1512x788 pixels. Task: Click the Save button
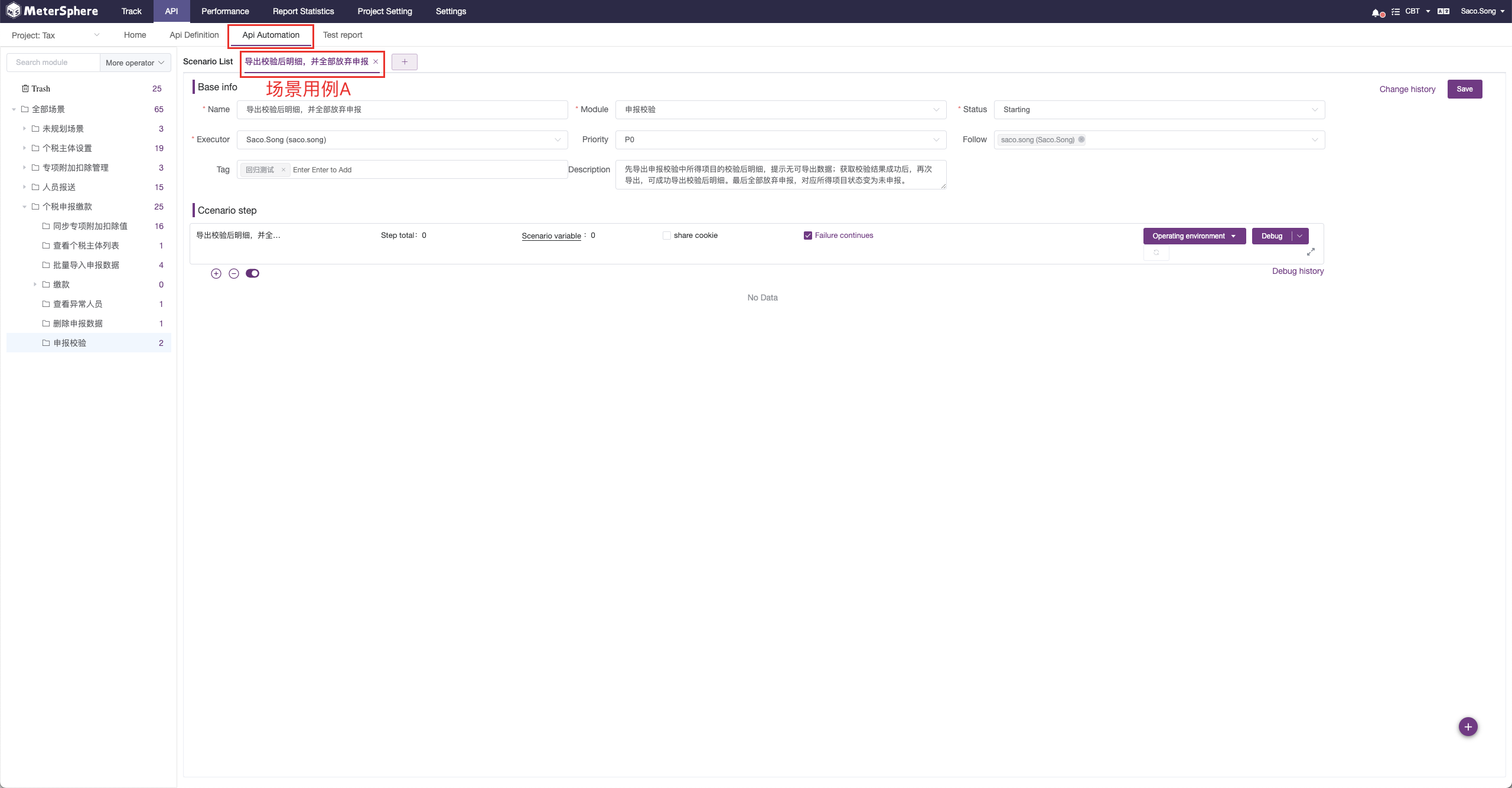1465,89
